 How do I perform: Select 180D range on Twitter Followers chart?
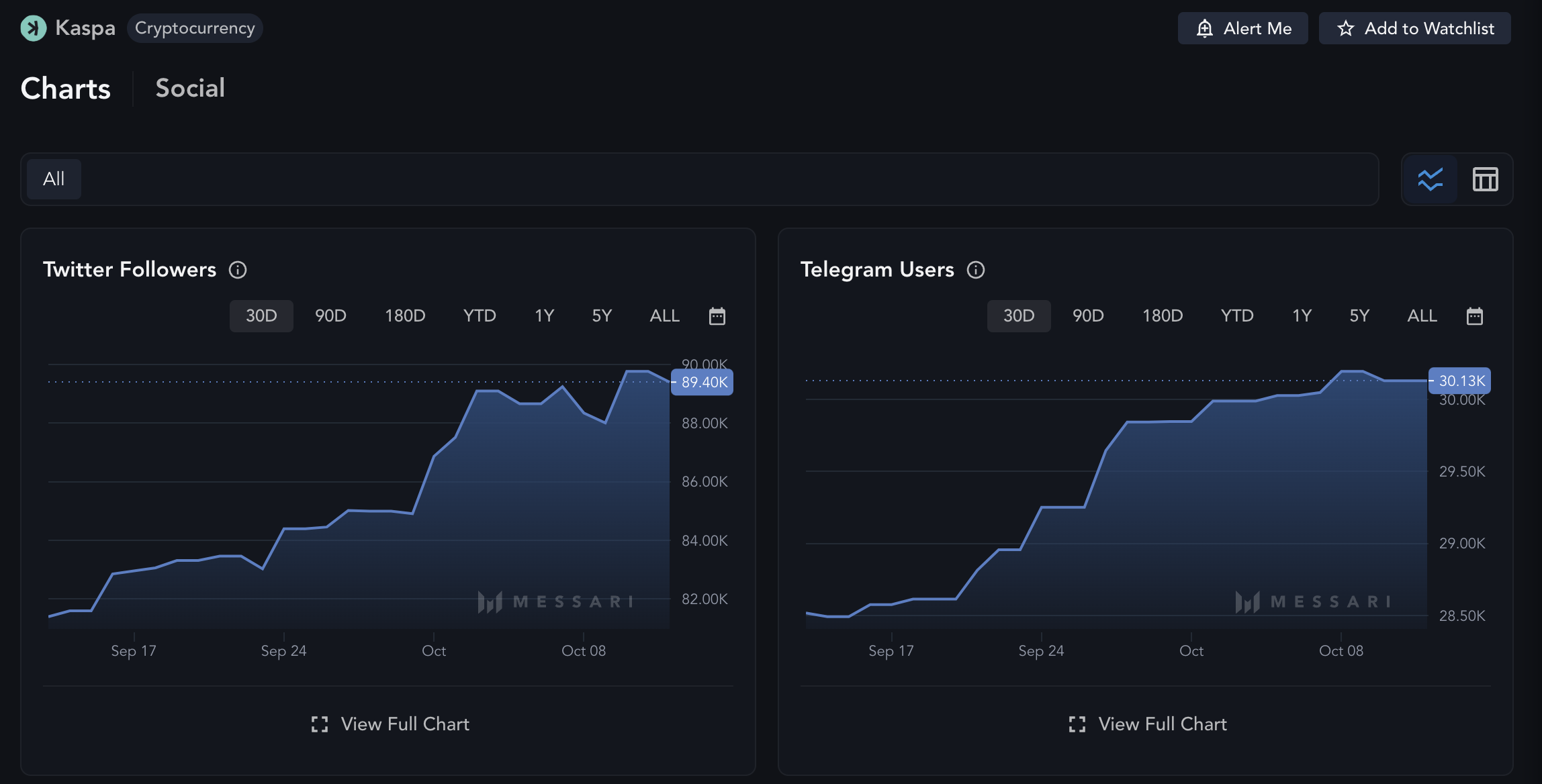(405, 316)
